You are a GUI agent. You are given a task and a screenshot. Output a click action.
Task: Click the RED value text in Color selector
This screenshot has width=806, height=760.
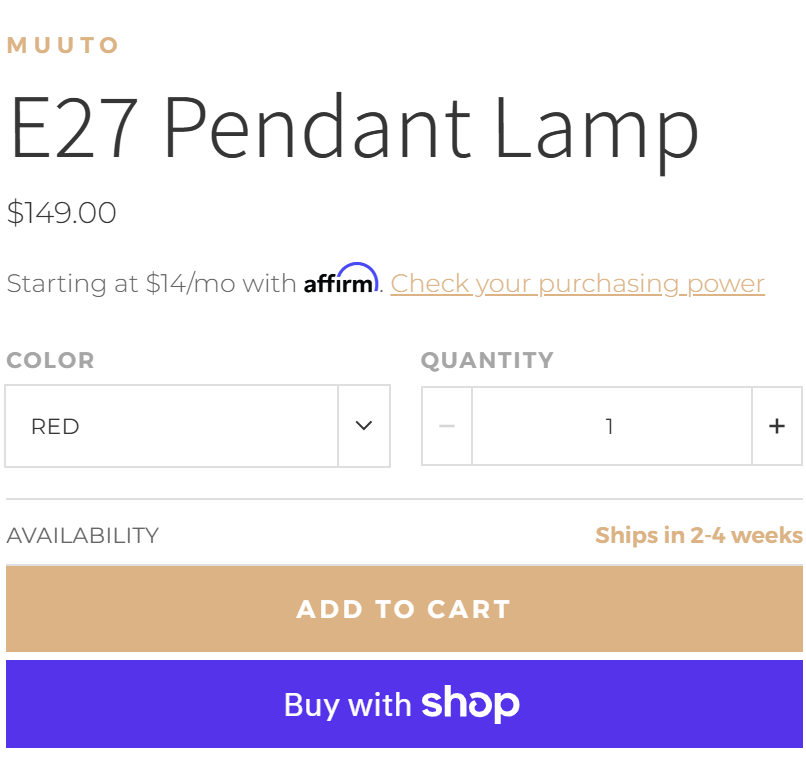pyautogui.click(x=55, y=427)
